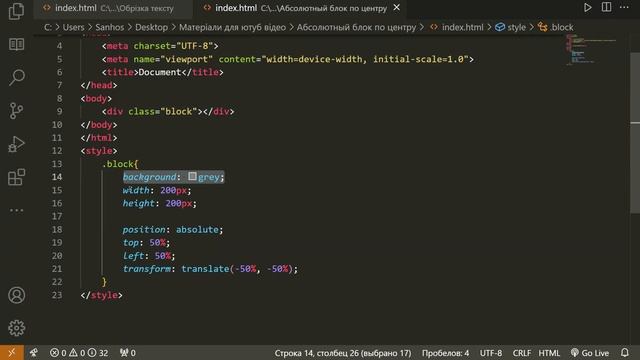Run the file with play button
The height and width of the screenshot is (360, 640).
pyautogui.click(x=587, y=7)
